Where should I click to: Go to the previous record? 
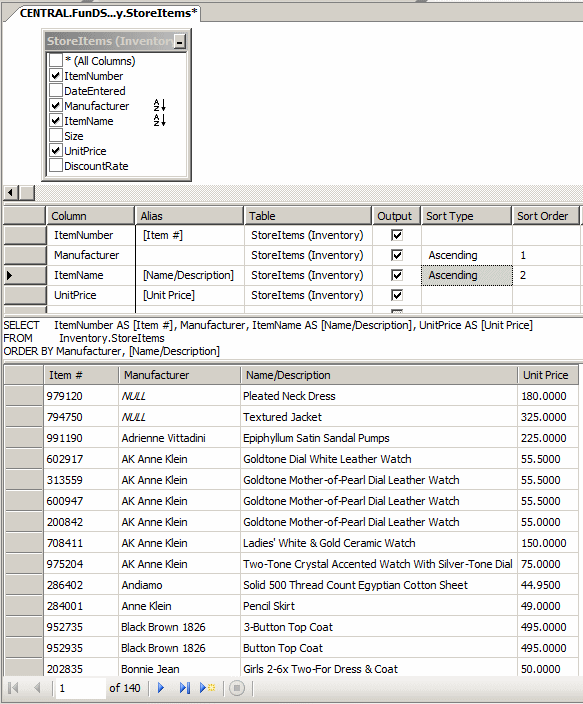coord(37,687)
